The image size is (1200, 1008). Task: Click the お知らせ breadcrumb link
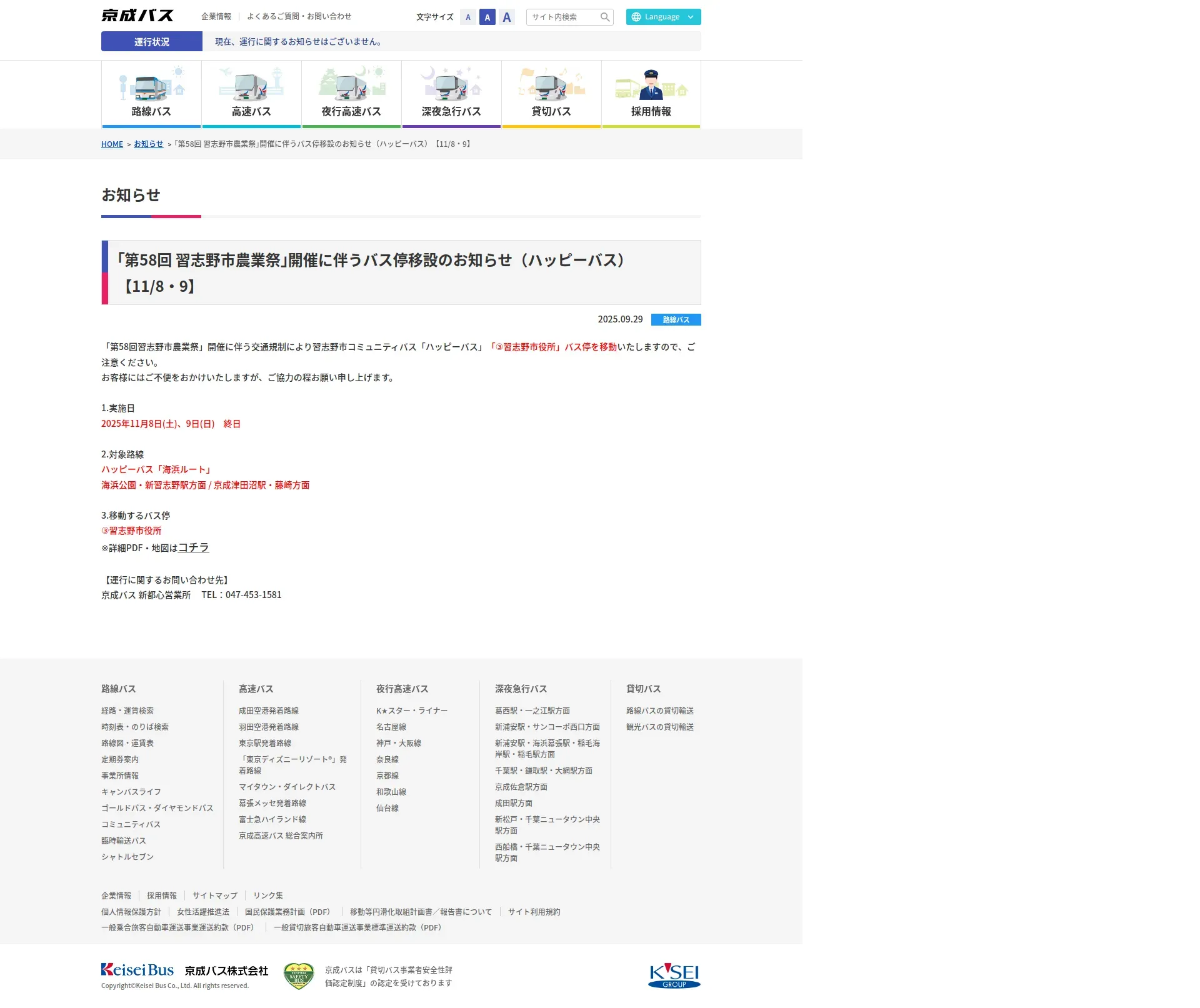point(148,144)
